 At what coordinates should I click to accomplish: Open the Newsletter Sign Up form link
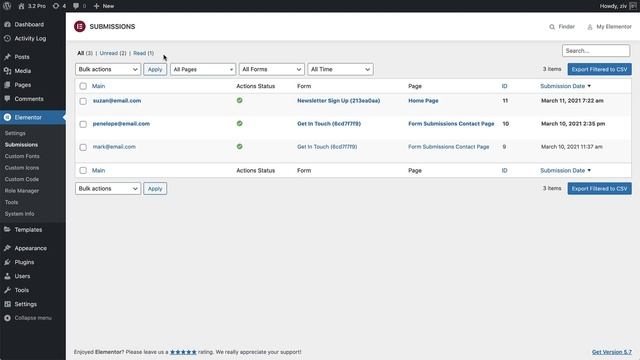click(338, 100)
